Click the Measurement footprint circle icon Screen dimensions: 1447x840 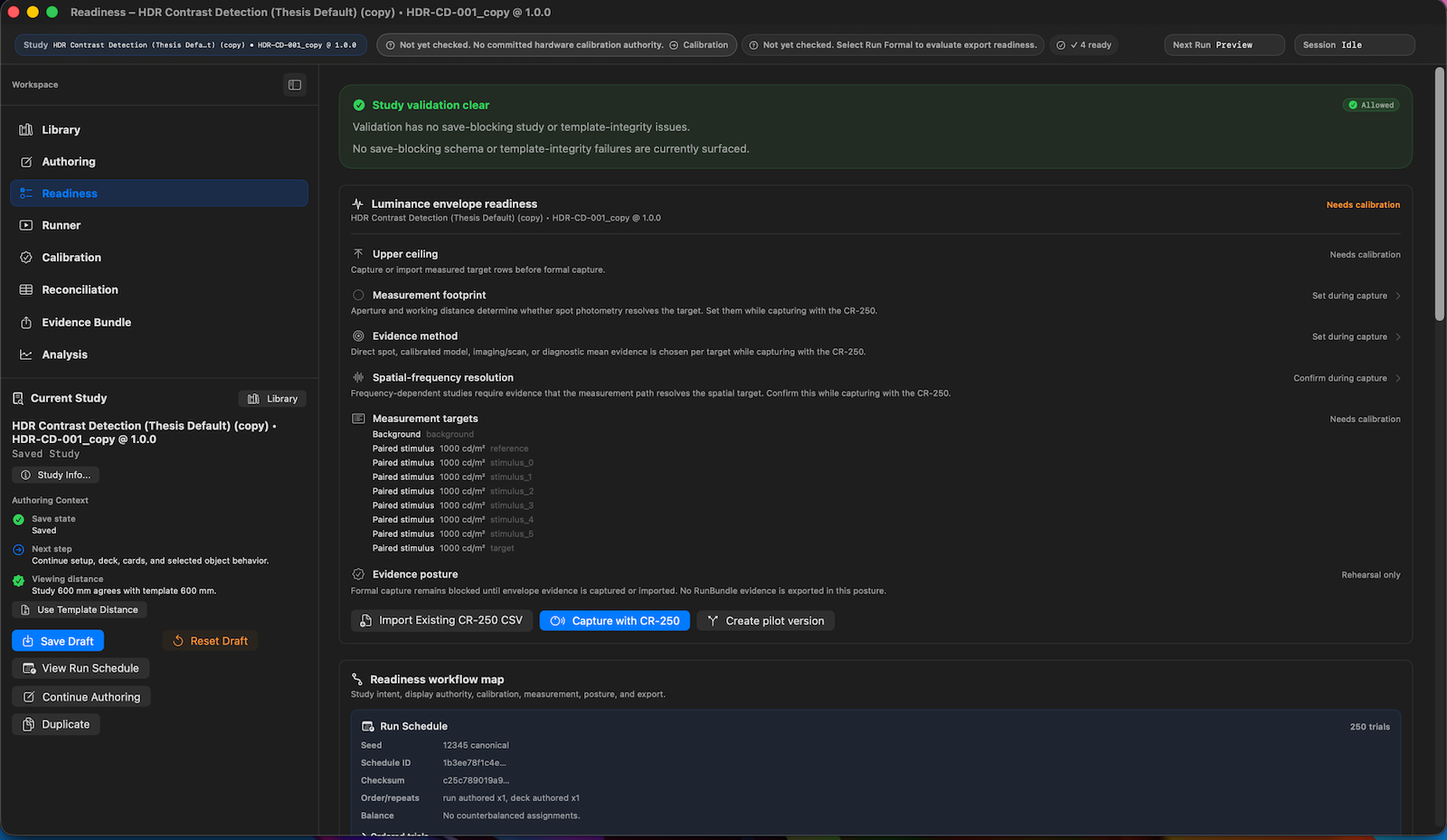pyautogui.click(x=358, y=295)
